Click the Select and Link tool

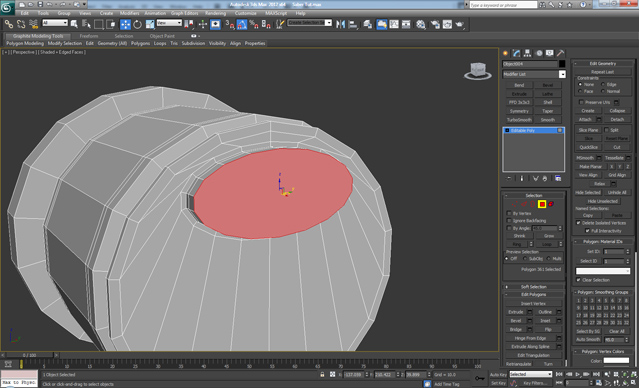point(9,24)
